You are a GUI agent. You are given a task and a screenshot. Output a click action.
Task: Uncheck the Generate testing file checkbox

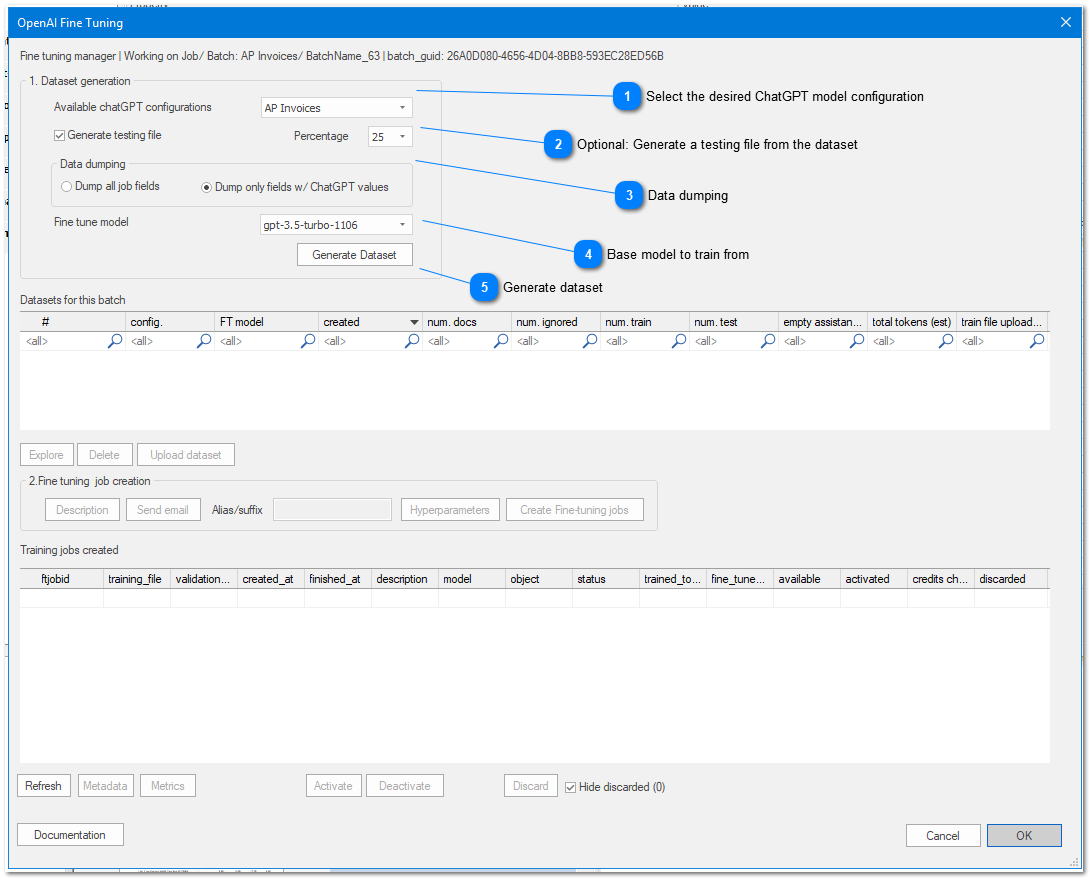click(60, 135)
